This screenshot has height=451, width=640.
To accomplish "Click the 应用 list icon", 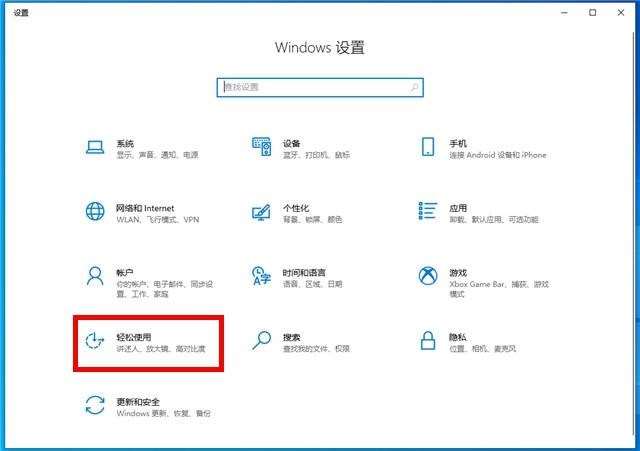I will coord(428,212).
